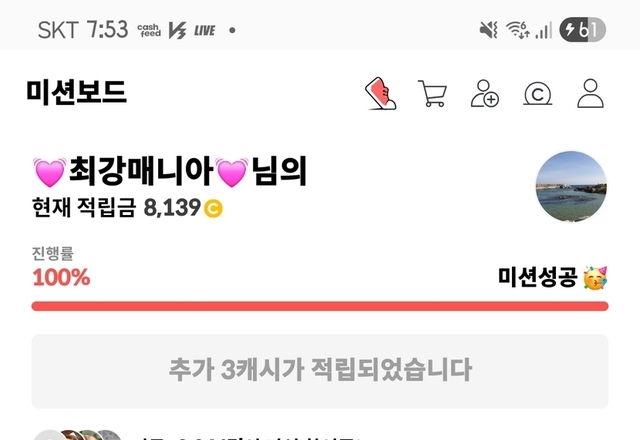This screenshot has height=440, width=640.
Task: Tap the Wi-Fi status icon
Action: click(x=518, y=30)
